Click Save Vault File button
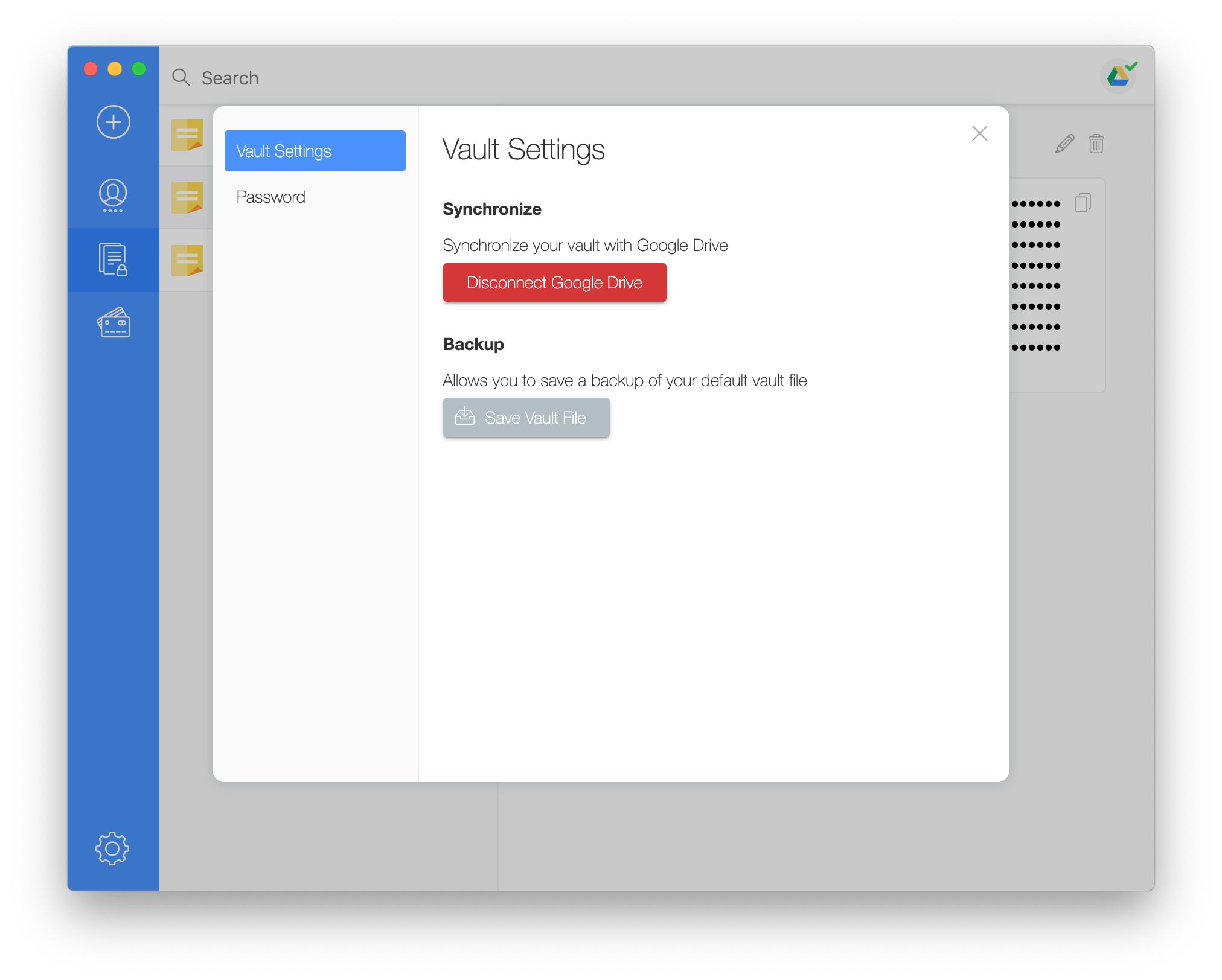This screenshot has height=980, width=1222. (x=526, y=418)
